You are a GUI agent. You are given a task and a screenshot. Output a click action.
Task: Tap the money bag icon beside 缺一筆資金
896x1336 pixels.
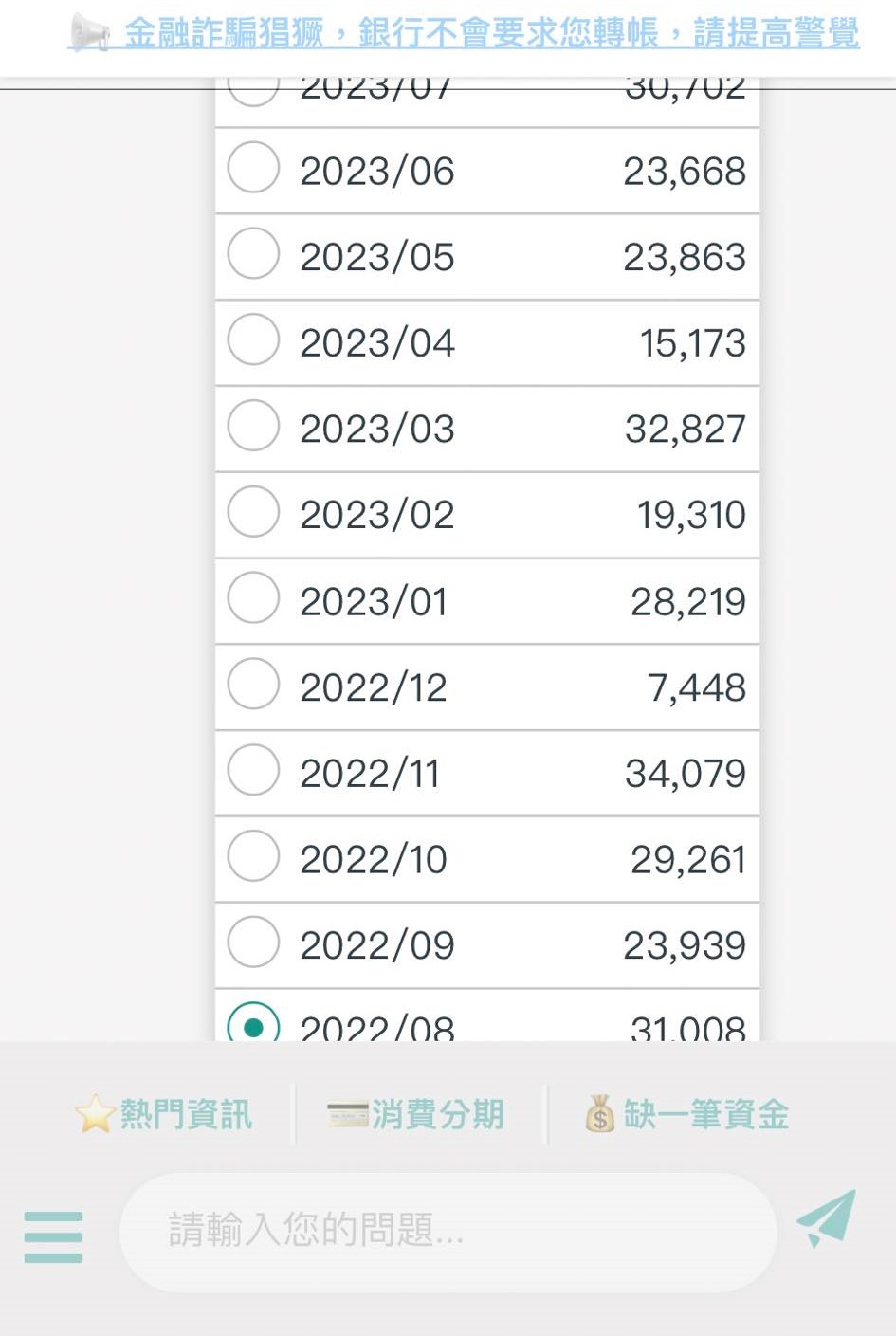coord(599,1114)
